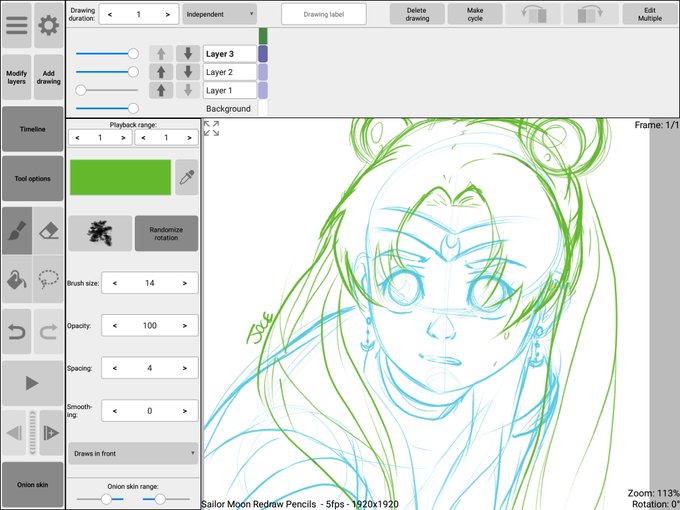The width and height of the screenshot is (680, 510).
Task: Click Layer 1's drawing cell in timeline
Action: click(263, 90)
